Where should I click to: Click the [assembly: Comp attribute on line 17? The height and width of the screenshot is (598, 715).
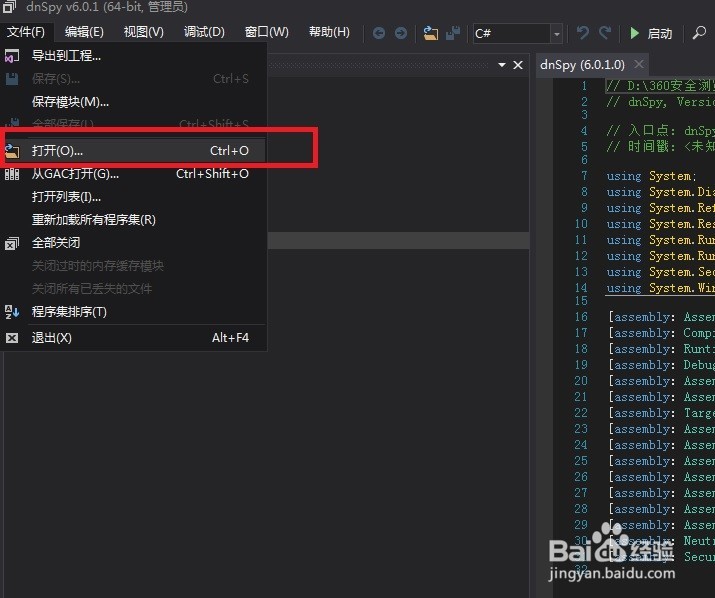tap(662, 333)
